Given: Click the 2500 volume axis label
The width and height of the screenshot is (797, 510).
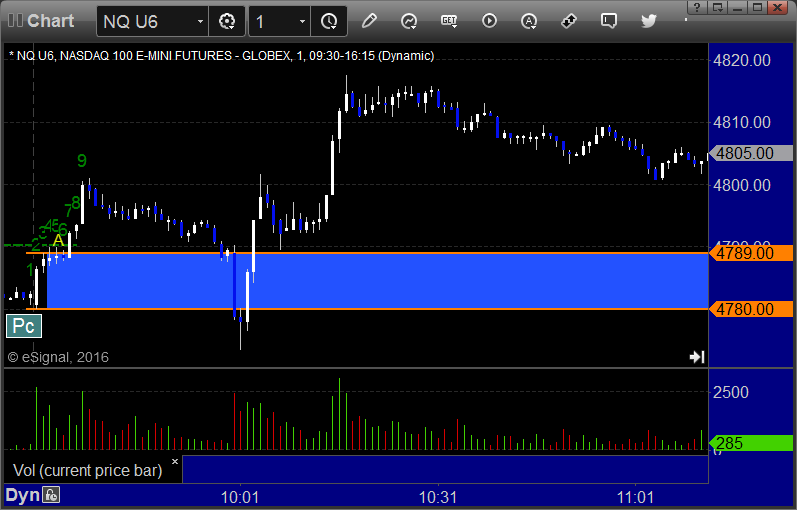Looking at the screenshot, I should point(730,392).
